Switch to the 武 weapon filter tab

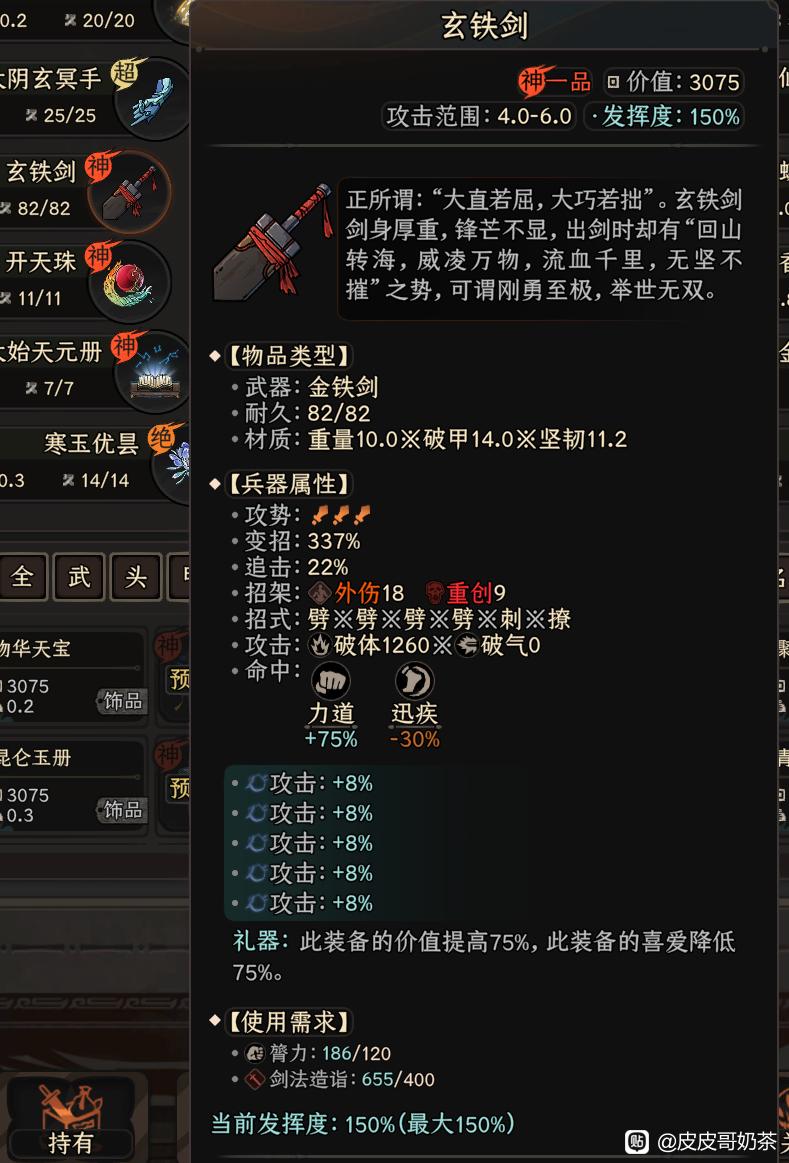79,576
